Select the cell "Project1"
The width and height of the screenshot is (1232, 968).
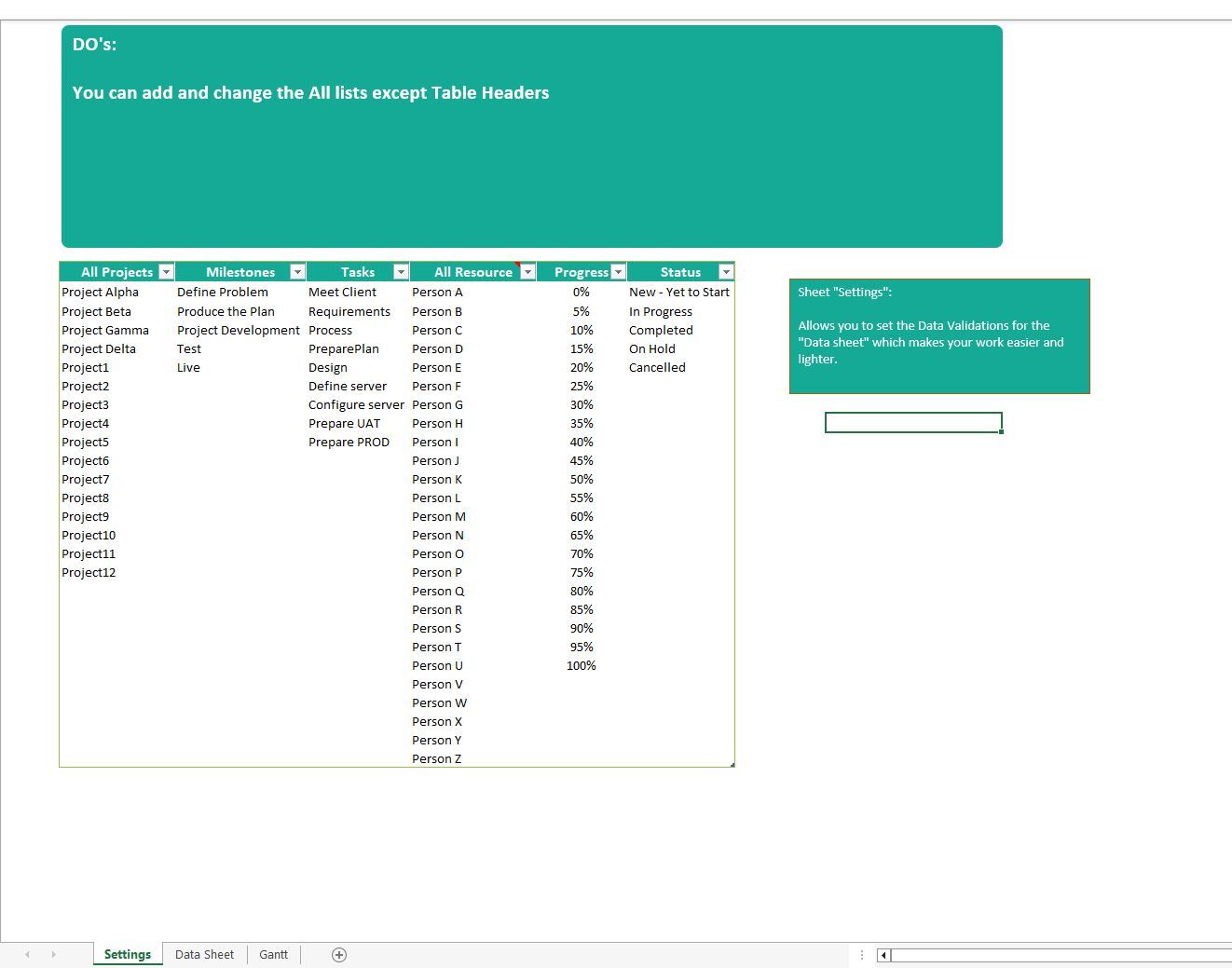click(x=116, y=367)
